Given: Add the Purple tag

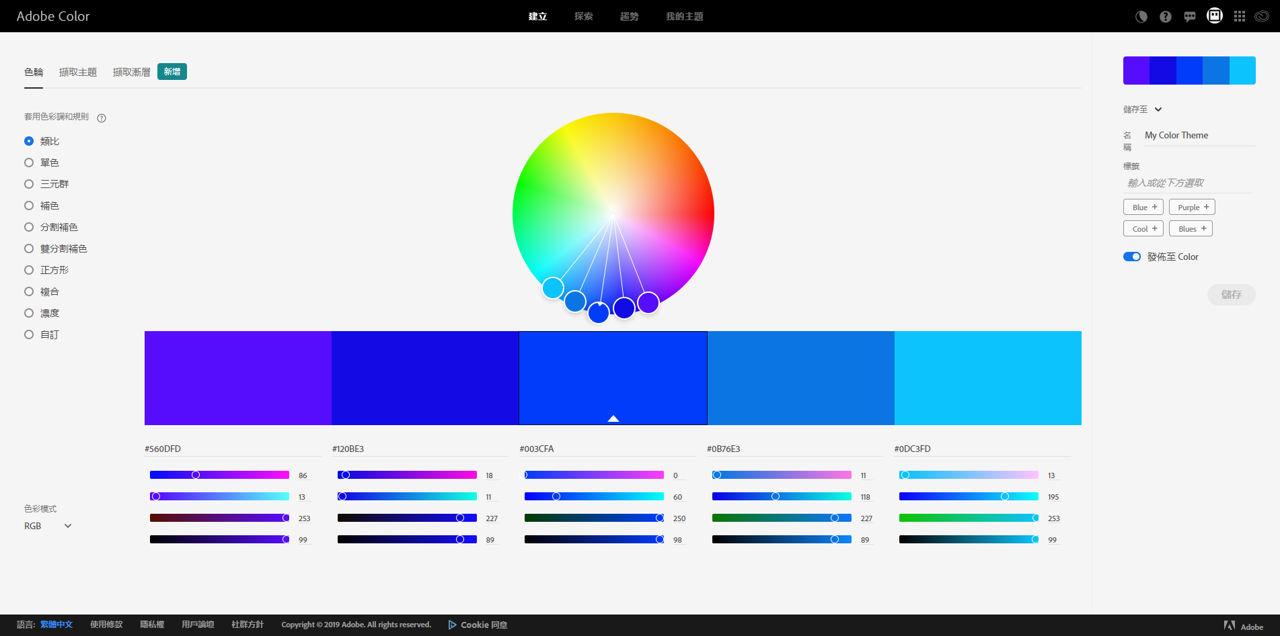Looking at the screenshot, I should tap(1192, 207).
